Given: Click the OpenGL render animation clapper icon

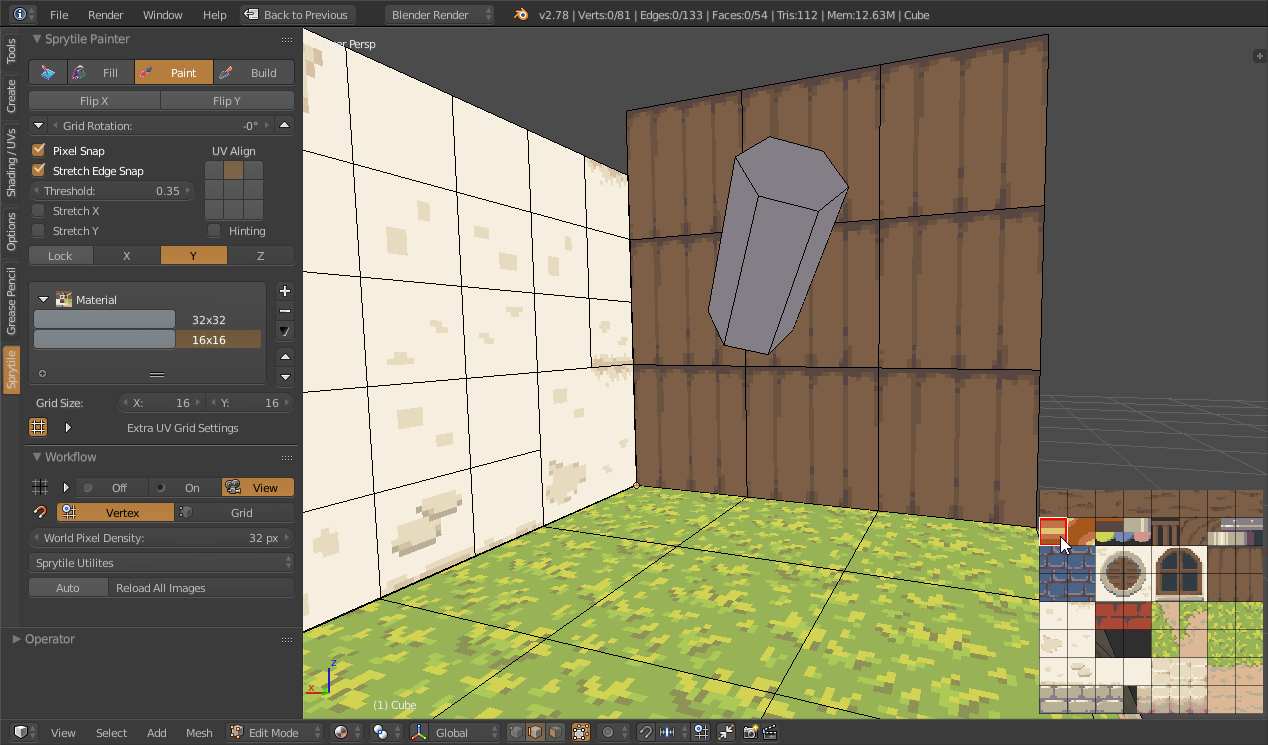Looking at the screenshot, I should 770,732.
